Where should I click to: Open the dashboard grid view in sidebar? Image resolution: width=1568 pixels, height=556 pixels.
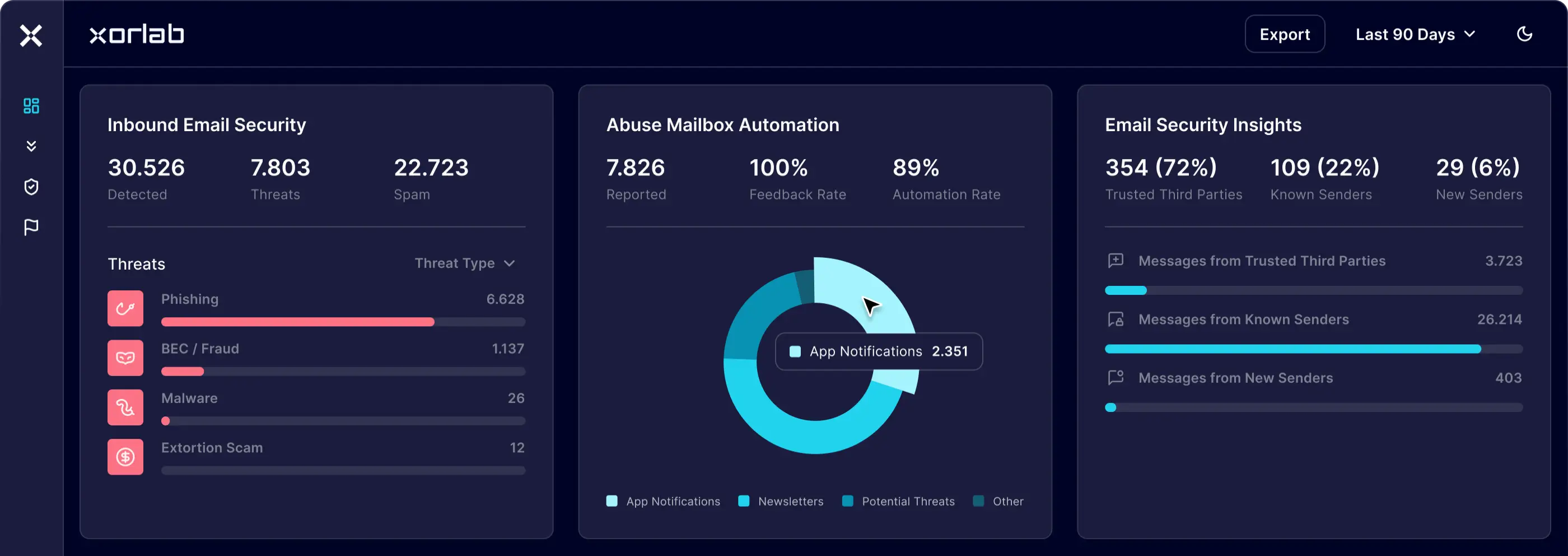click(31, 105)
